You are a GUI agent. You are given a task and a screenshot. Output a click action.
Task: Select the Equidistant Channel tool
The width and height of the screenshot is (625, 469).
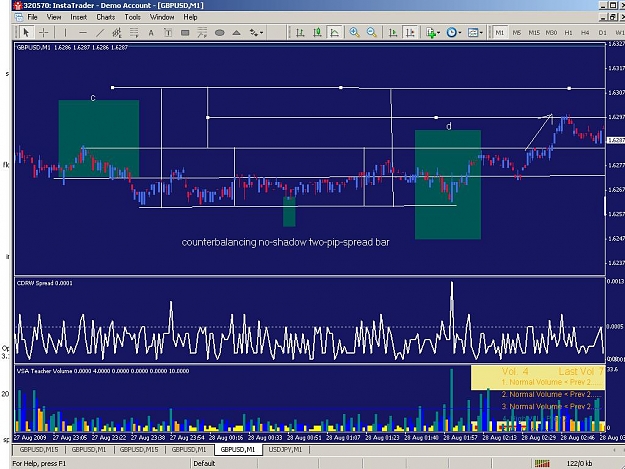(x=117, y=33)
